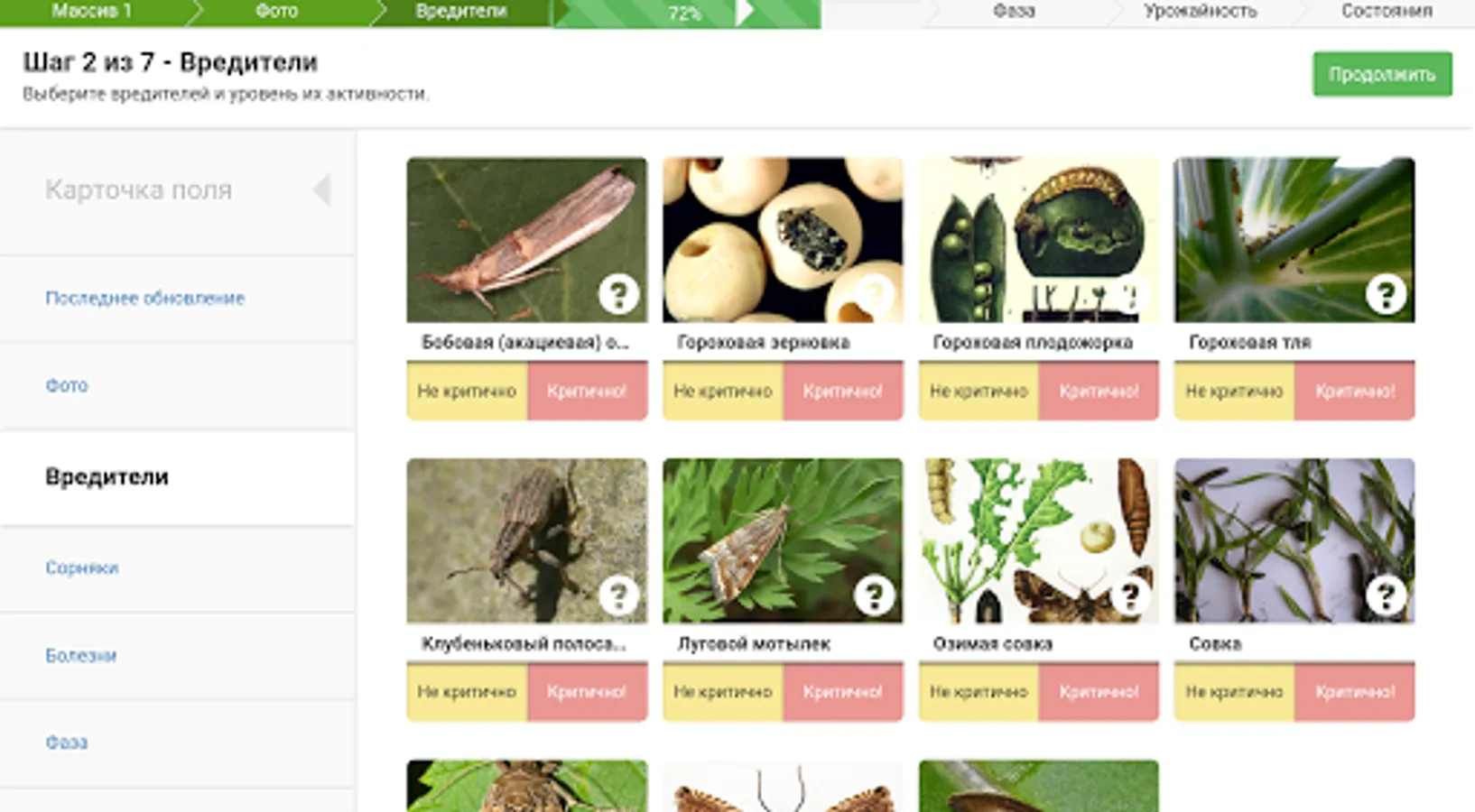Open Последнее обновление link
Viewport: 1475px width, 812px height.
(145, 298)
